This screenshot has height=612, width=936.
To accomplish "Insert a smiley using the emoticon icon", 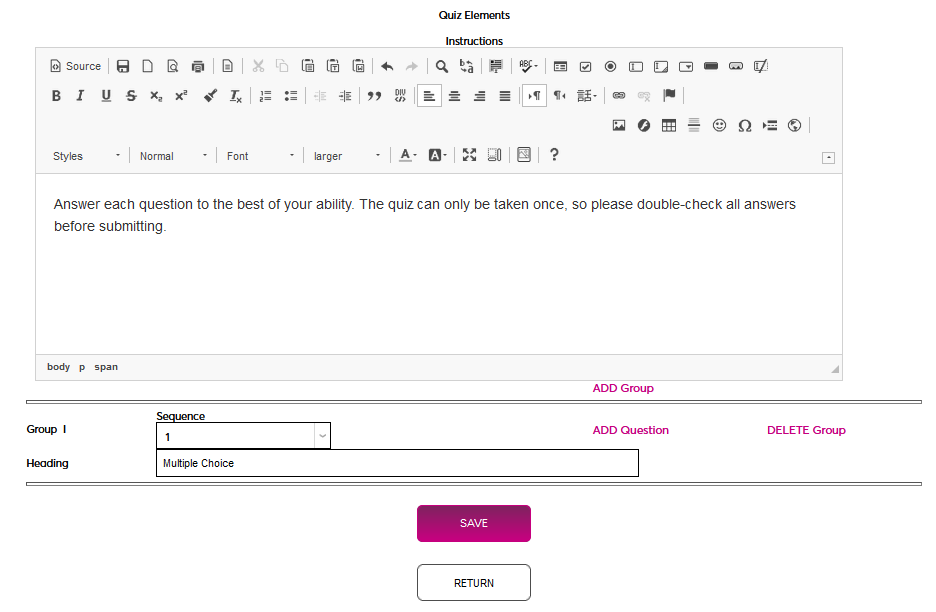I will pos(719,126).
